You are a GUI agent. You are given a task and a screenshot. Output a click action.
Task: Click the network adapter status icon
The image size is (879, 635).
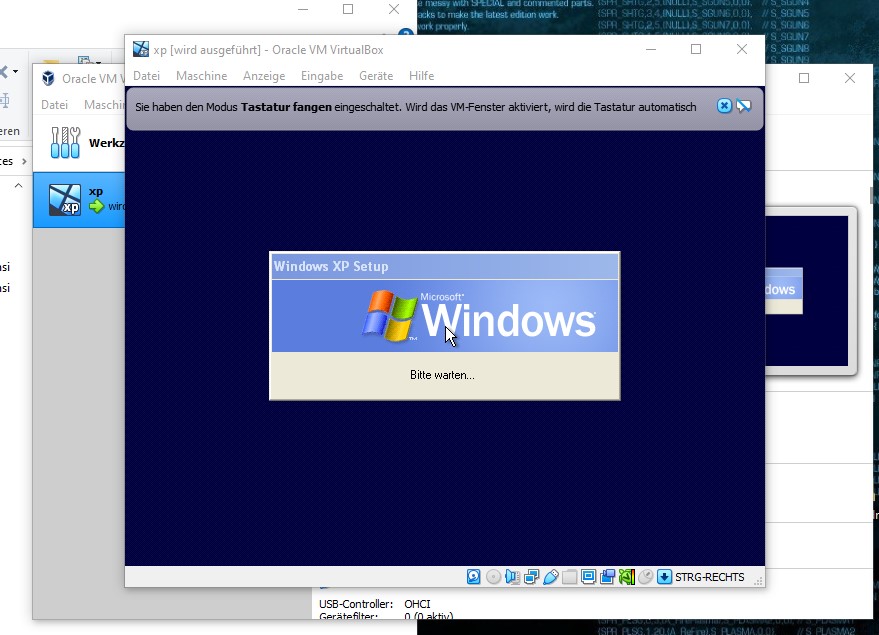tap(531, 577)
